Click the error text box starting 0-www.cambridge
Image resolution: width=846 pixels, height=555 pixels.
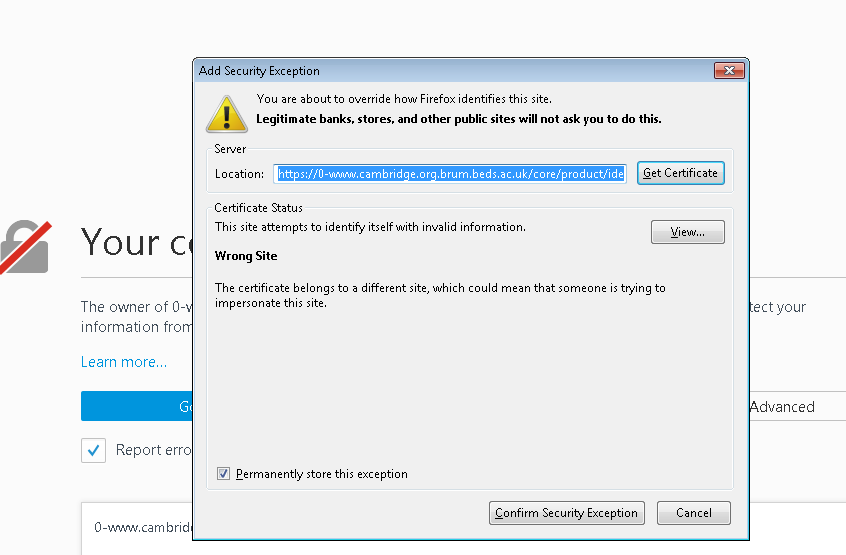(x=140, y=527)
